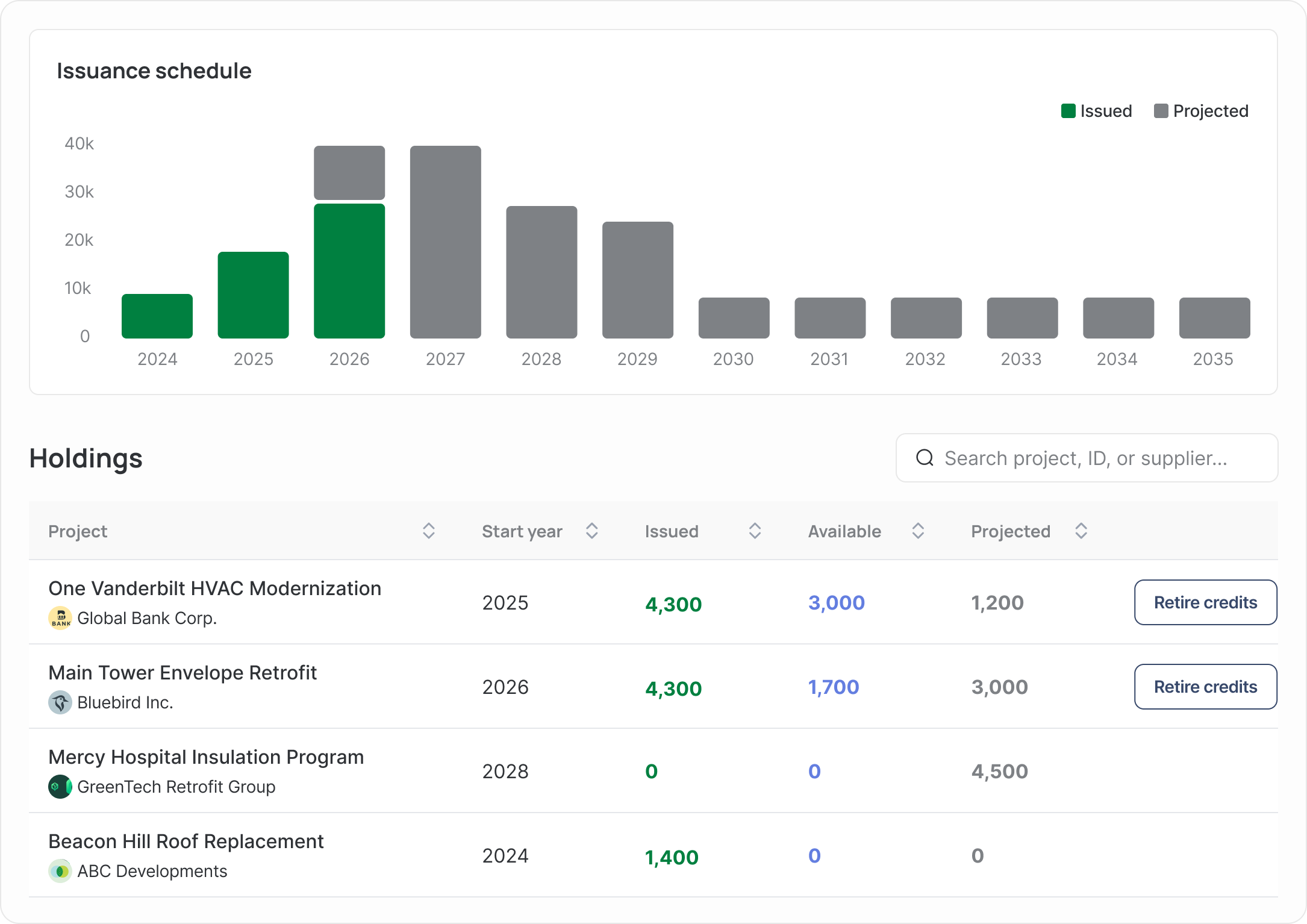Screen dimensions: 1307x924
Task: Retire credits for Main Tower Envelope Retrofit
Action: click(x=1206, y=687)
